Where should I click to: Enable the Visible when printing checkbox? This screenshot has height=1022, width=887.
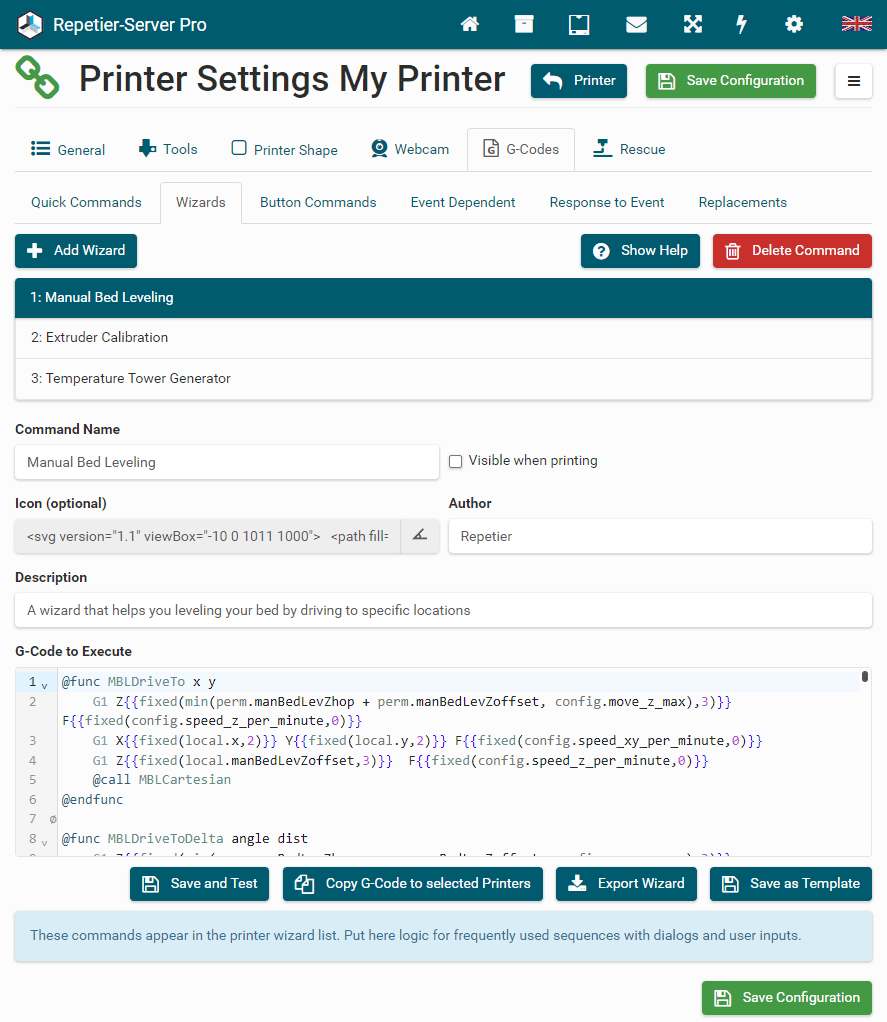click(456, 461)
